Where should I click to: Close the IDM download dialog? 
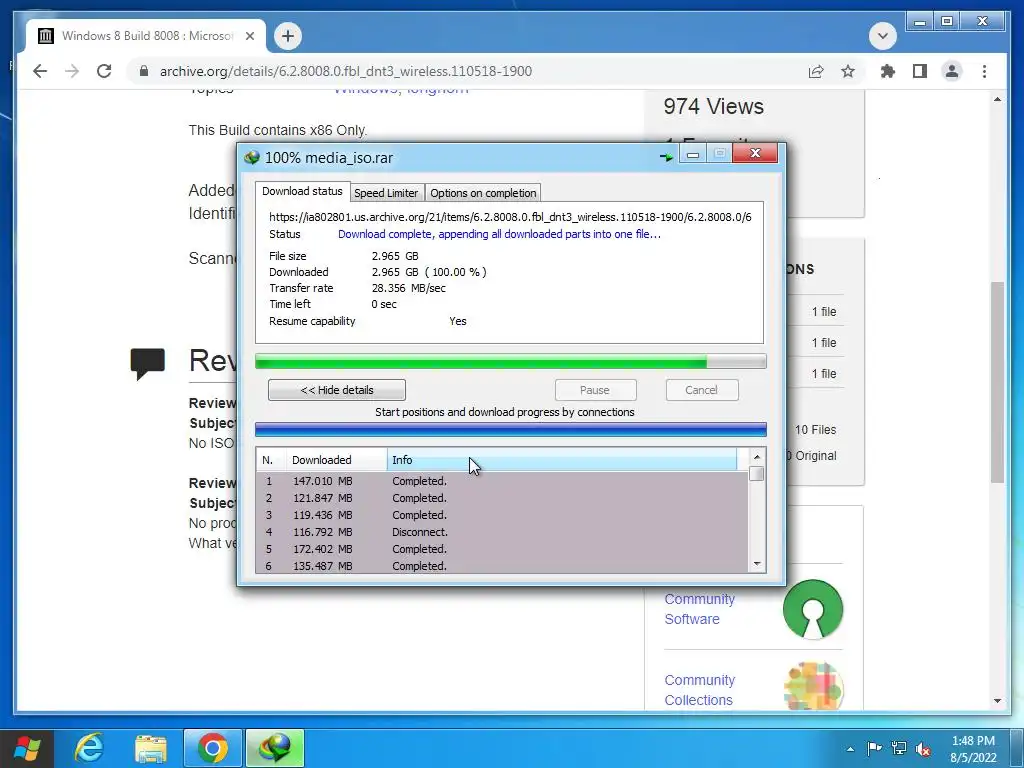pos(755,153)
